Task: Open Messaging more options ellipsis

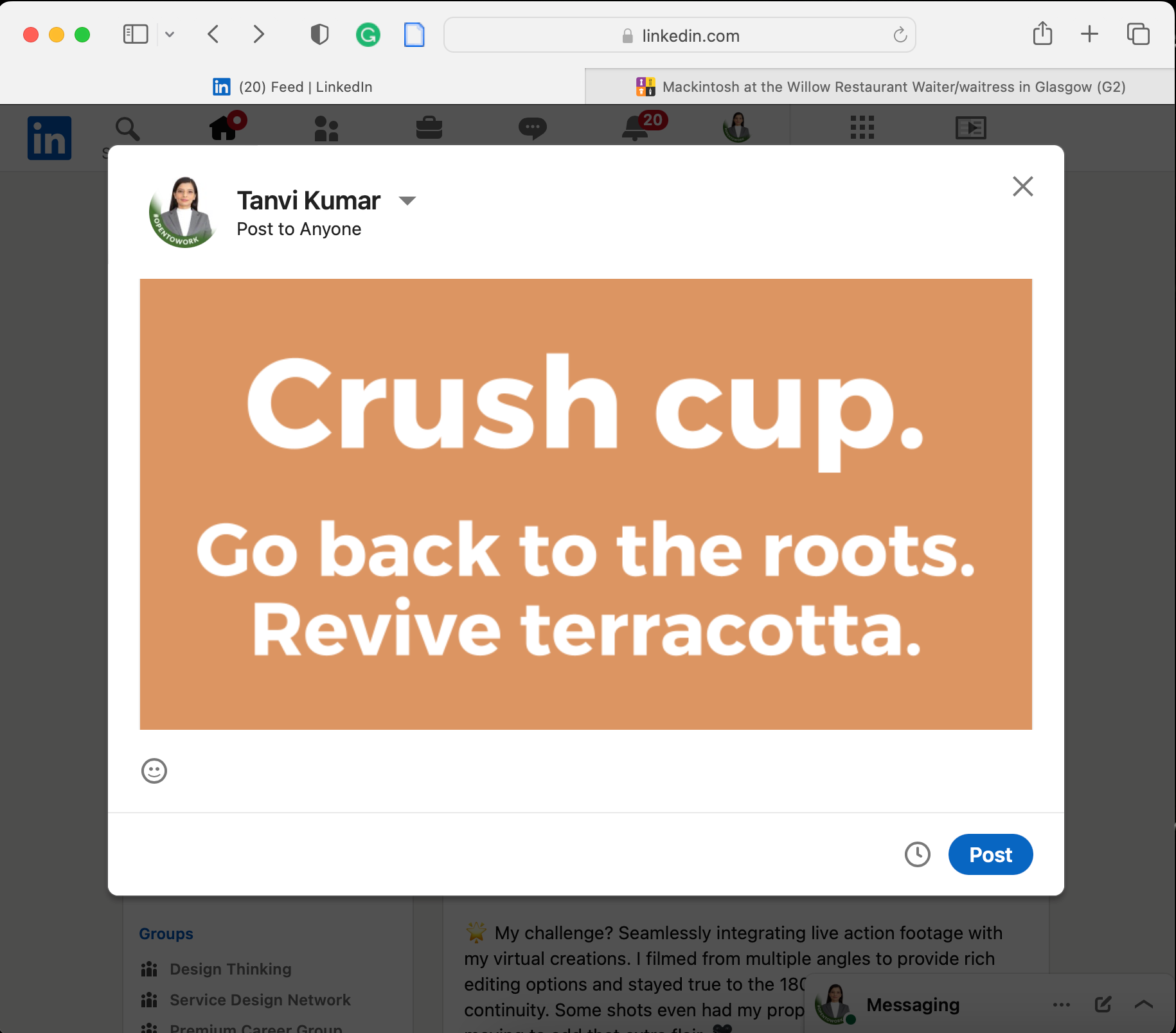Action: click(1062, 1005)
